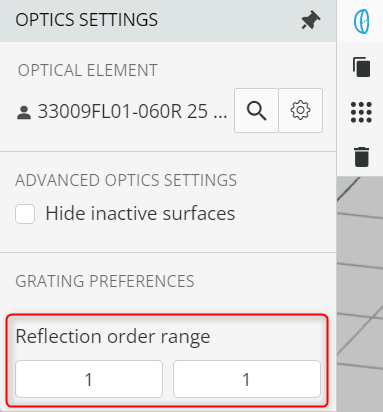Click the user icon beside 33009FL01-060R
The height and width of the screenshot is (412, 383).
tap(24, 113)
